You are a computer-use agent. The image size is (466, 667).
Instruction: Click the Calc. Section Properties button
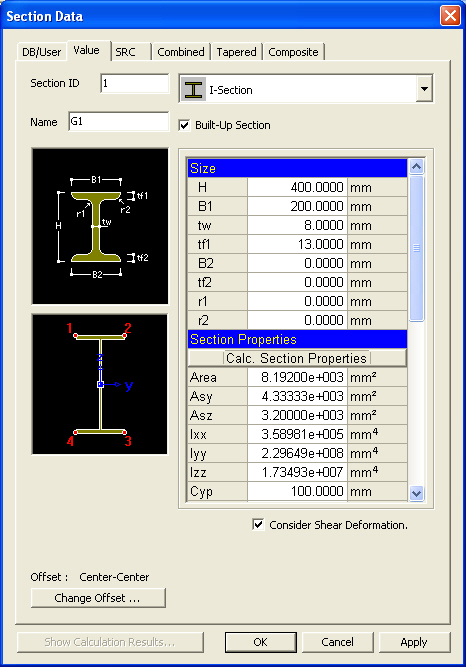click(297, 358)
